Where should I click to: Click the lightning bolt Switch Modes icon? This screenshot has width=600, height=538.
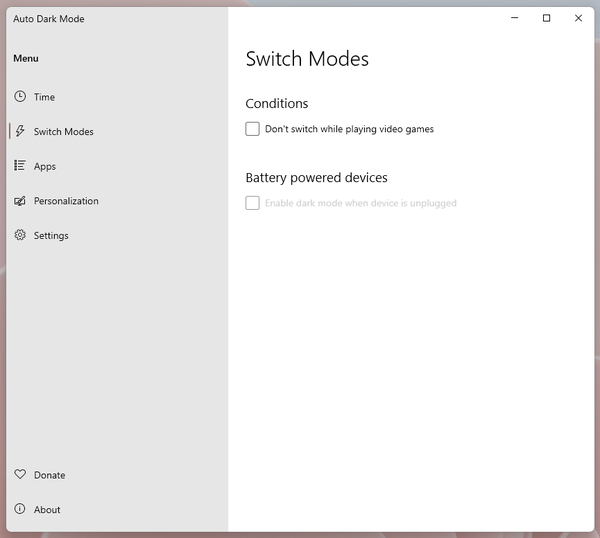tap(20, 131)
